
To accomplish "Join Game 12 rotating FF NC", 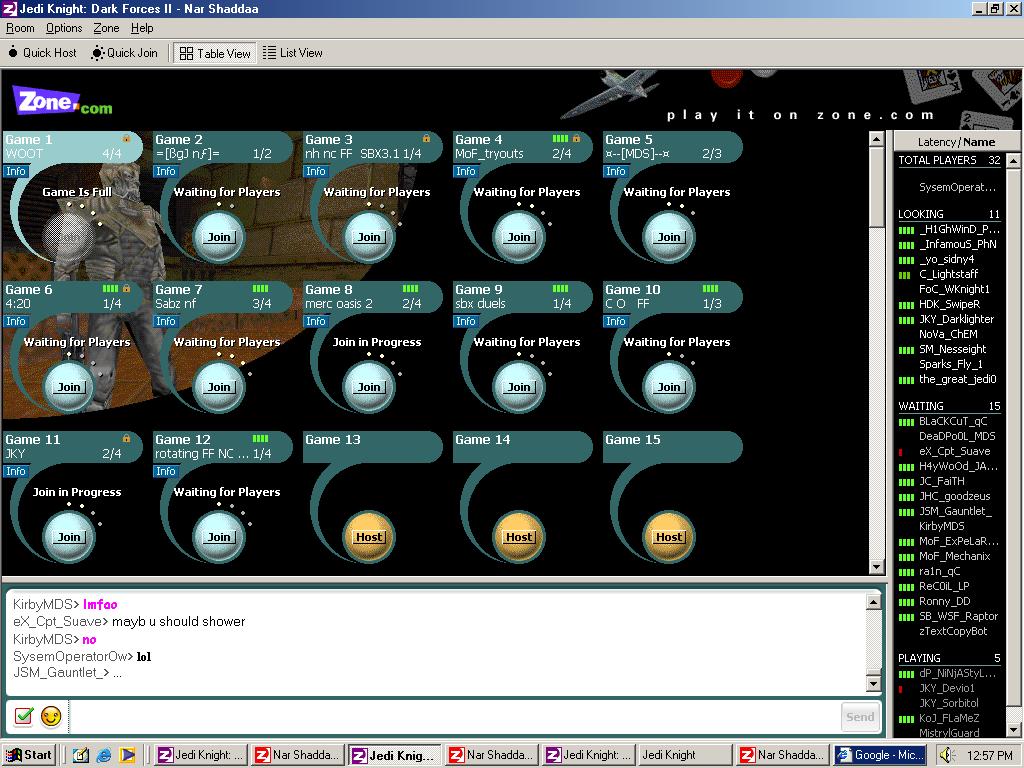I will coord(219,537).
